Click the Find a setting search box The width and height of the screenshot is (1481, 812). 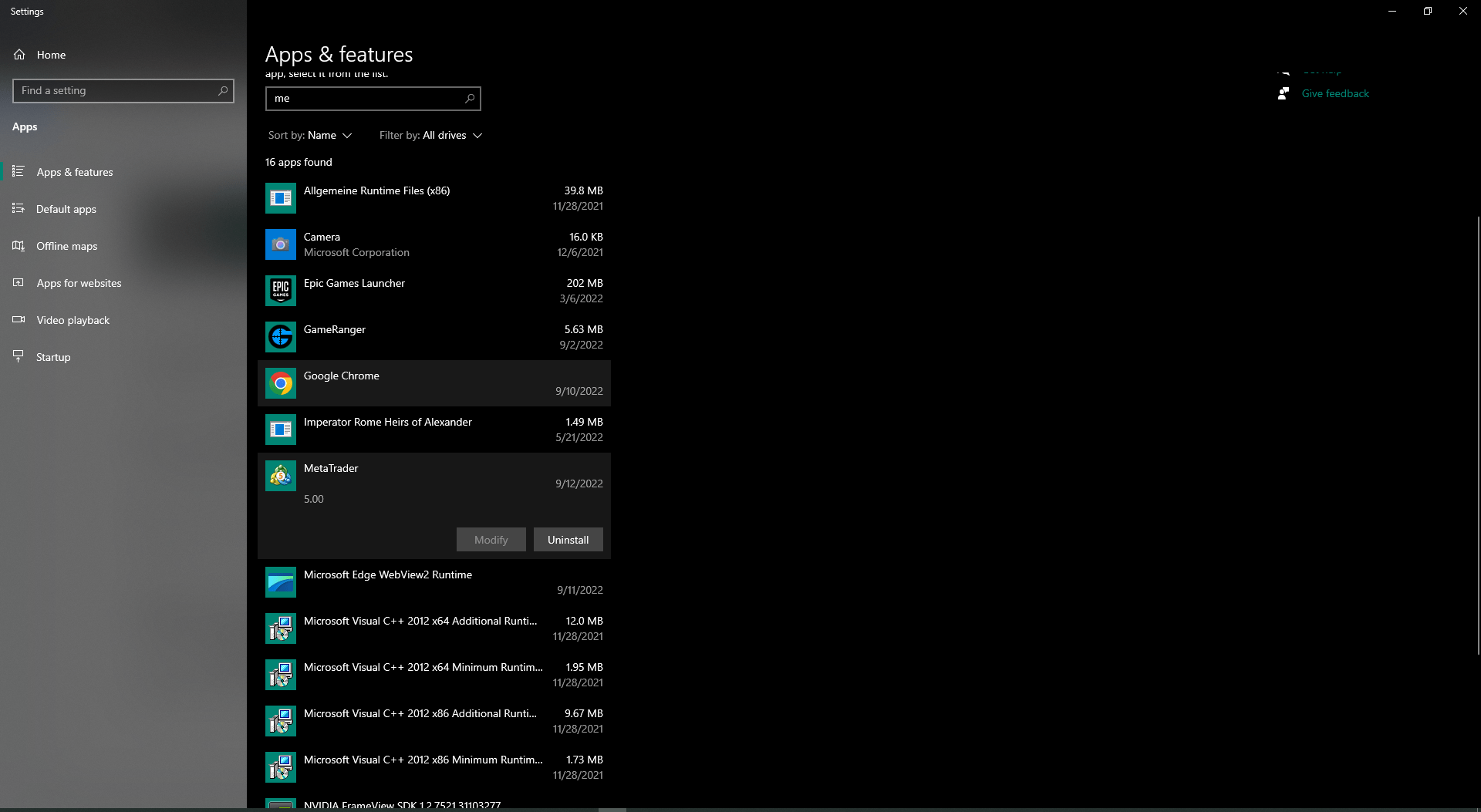click(x=123, y=91)
